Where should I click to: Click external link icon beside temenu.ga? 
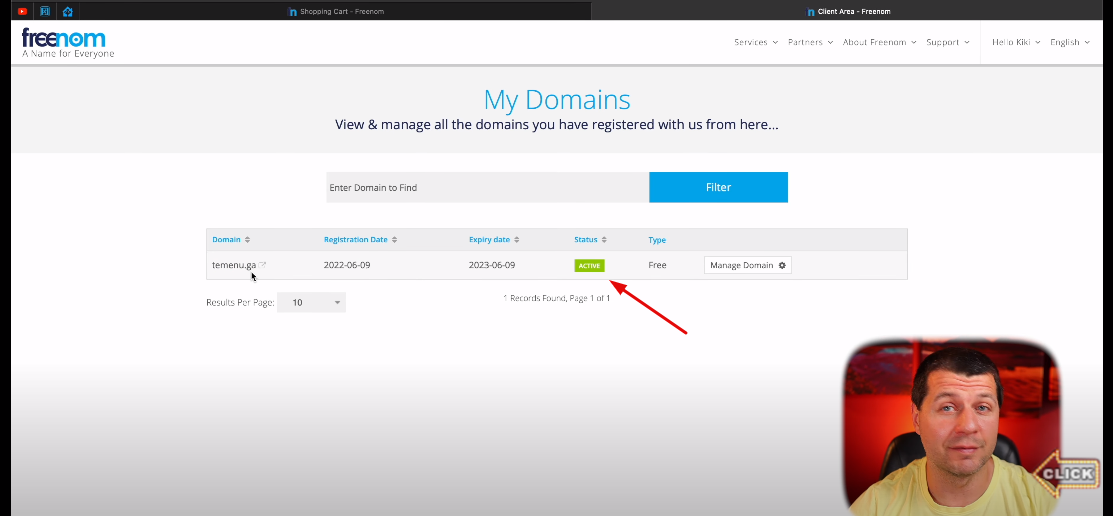(x=262, y=265)
